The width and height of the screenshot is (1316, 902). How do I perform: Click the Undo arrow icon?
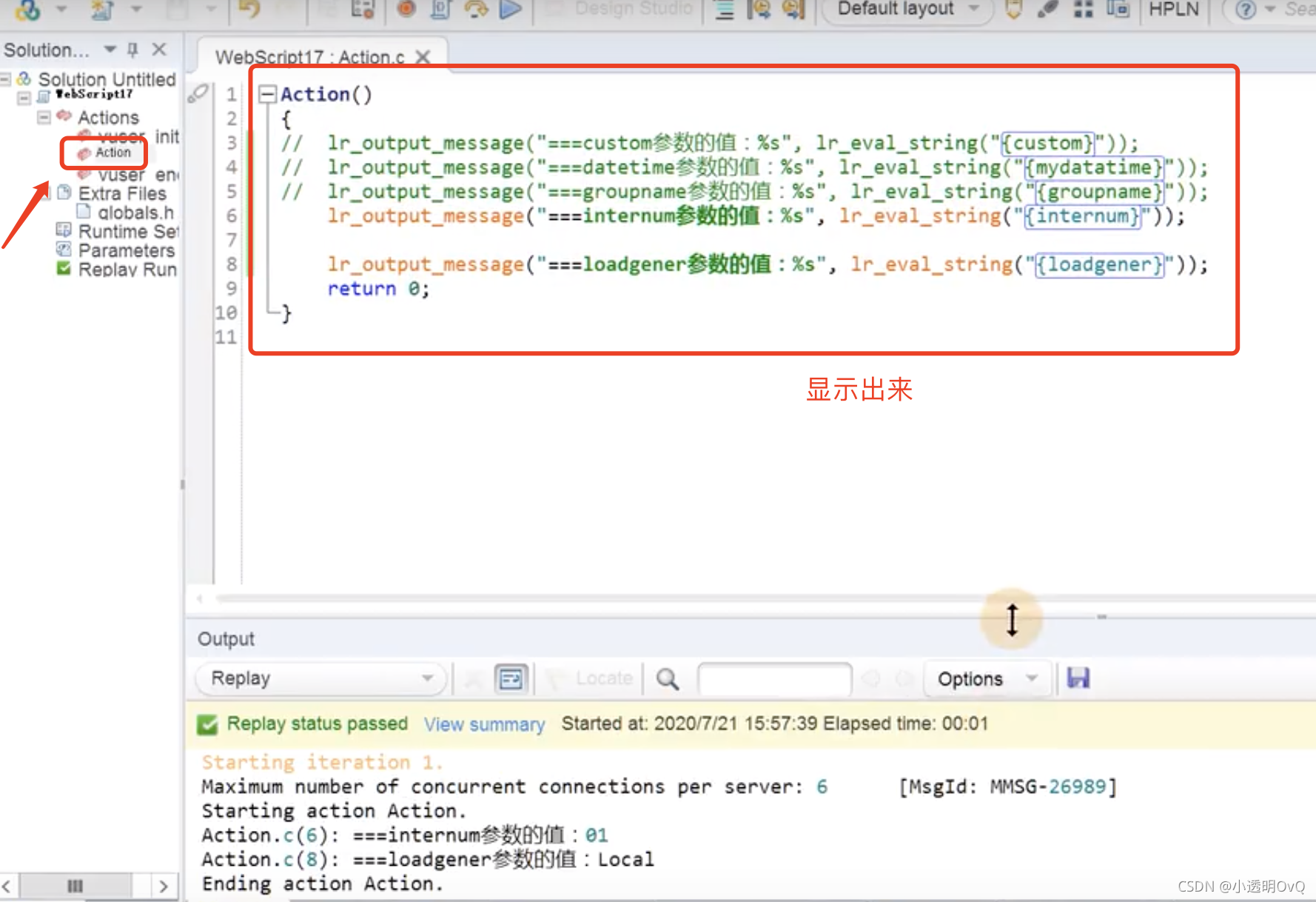[249, 10]
